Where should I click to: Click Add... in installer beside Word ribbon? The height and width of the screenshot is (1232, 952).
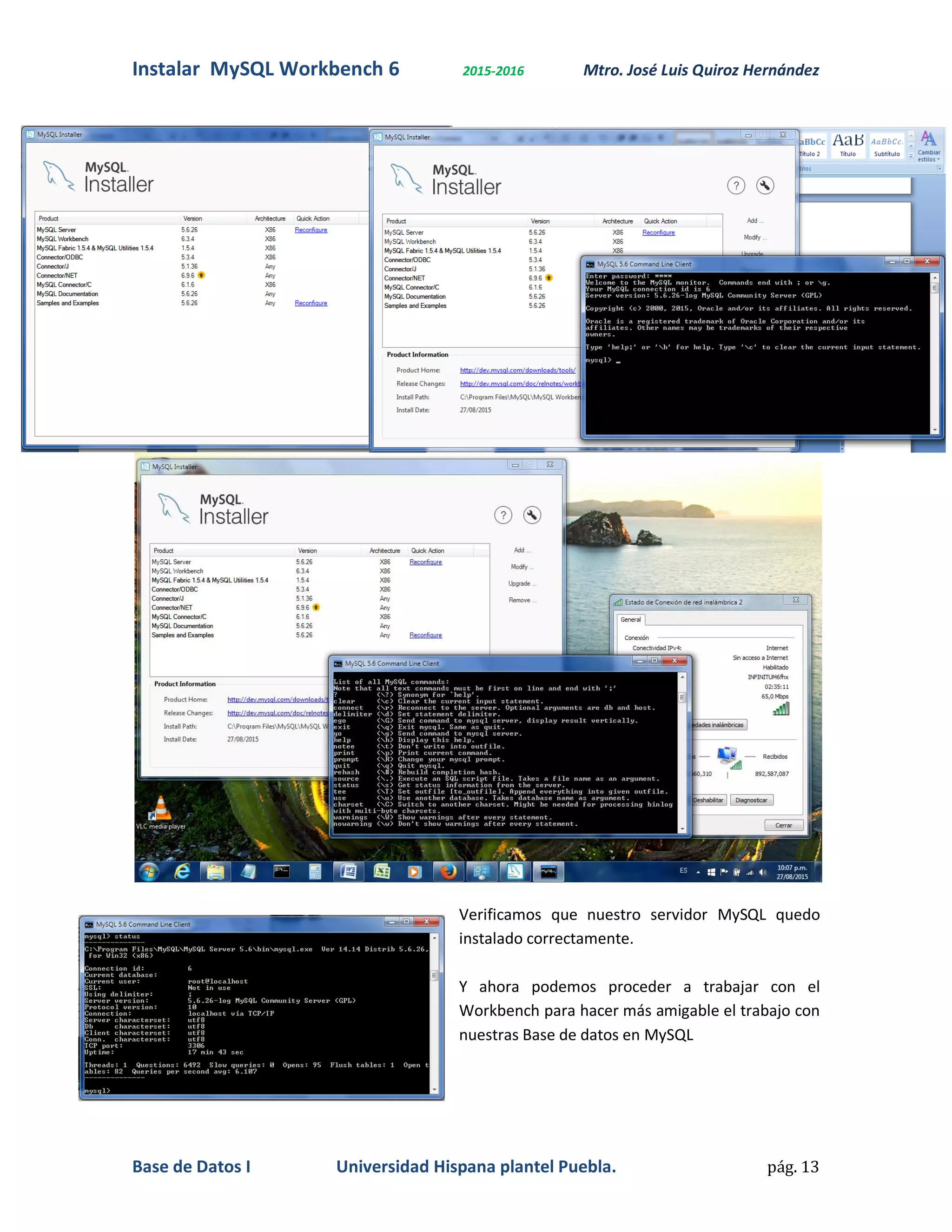tap(755, 220)
